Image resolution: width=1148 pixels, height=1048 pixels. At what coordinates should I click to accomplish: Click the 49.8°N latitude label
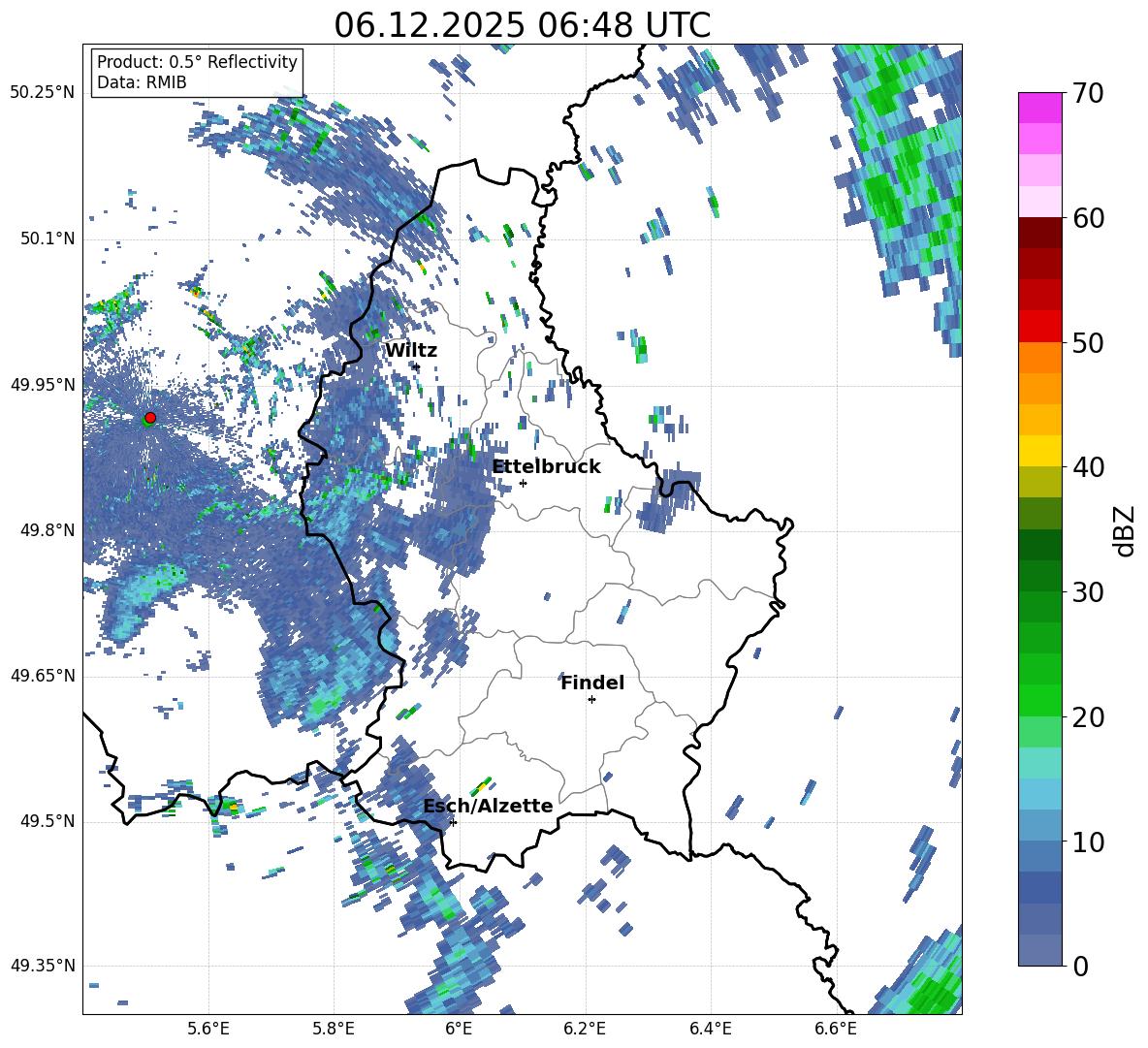(48, 530)
